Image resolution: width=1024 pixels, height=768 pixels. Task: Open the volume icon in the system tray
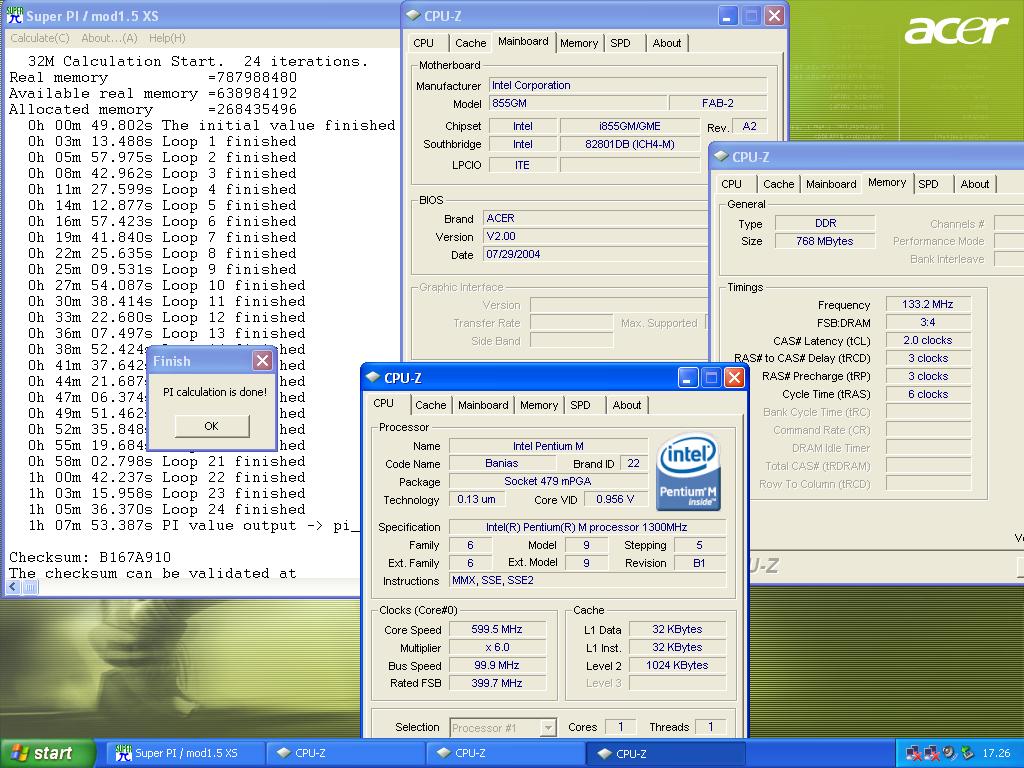point(949,753)
